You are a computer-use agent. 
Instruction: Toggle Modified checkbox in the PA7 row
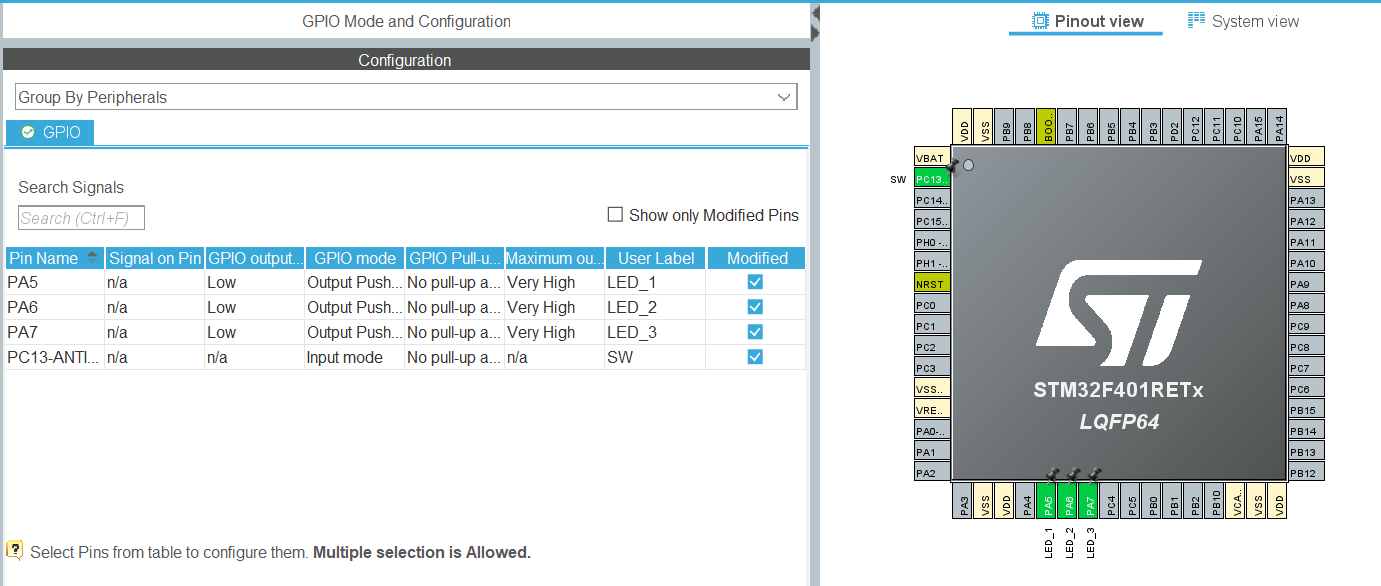coord(755,332)
